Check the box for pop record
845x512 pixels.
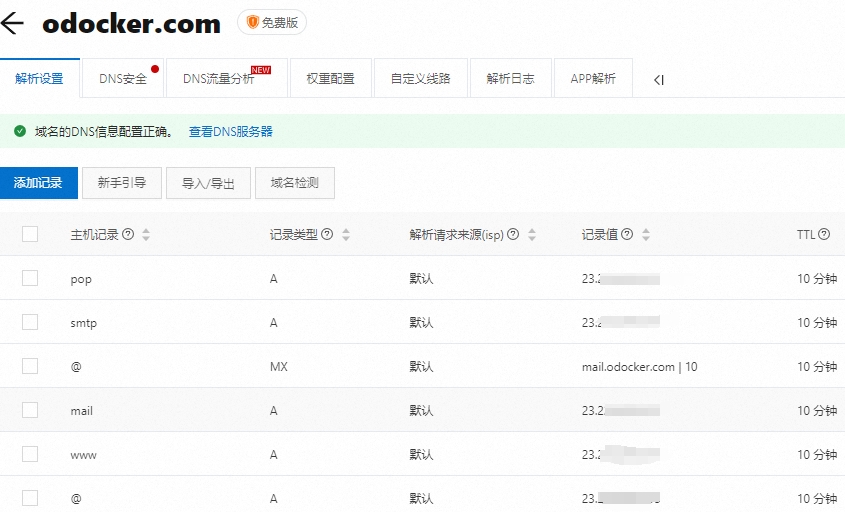[x=30, y=278]
